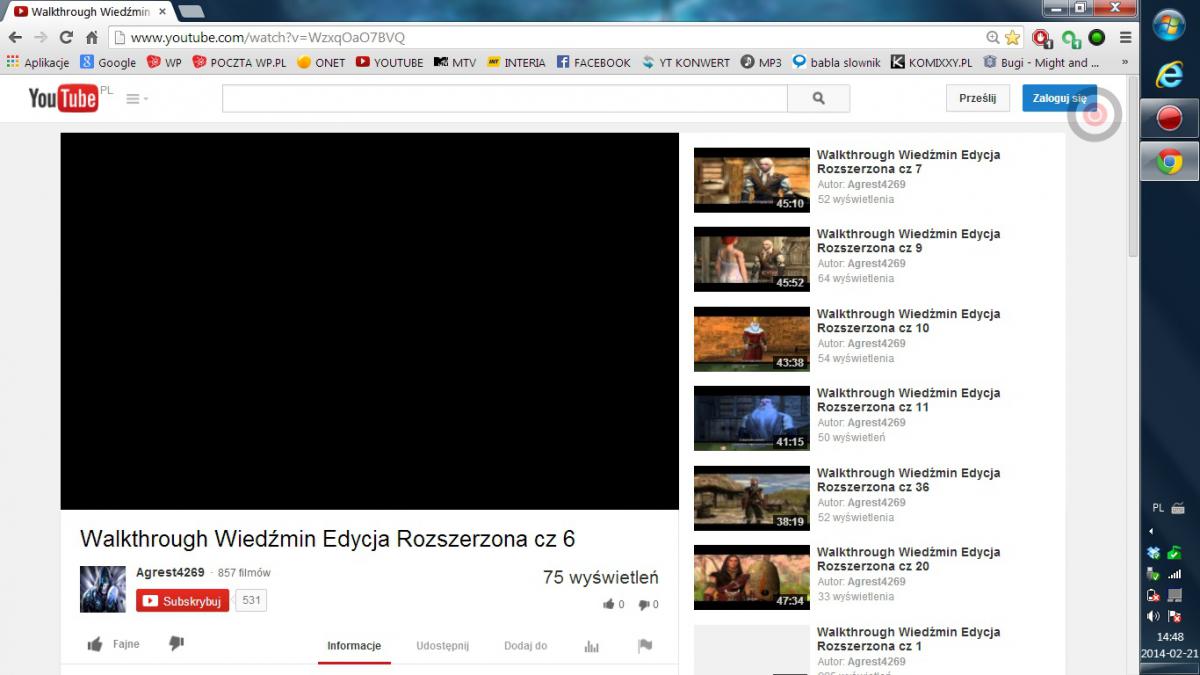Viewport: 1200px width, 675px height.
Task: Focus the YouTube search field
Action: point(504,98)
